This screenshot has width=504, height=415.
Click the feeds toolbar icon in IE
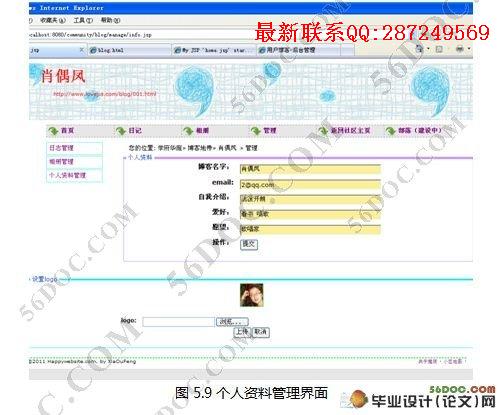439,49
